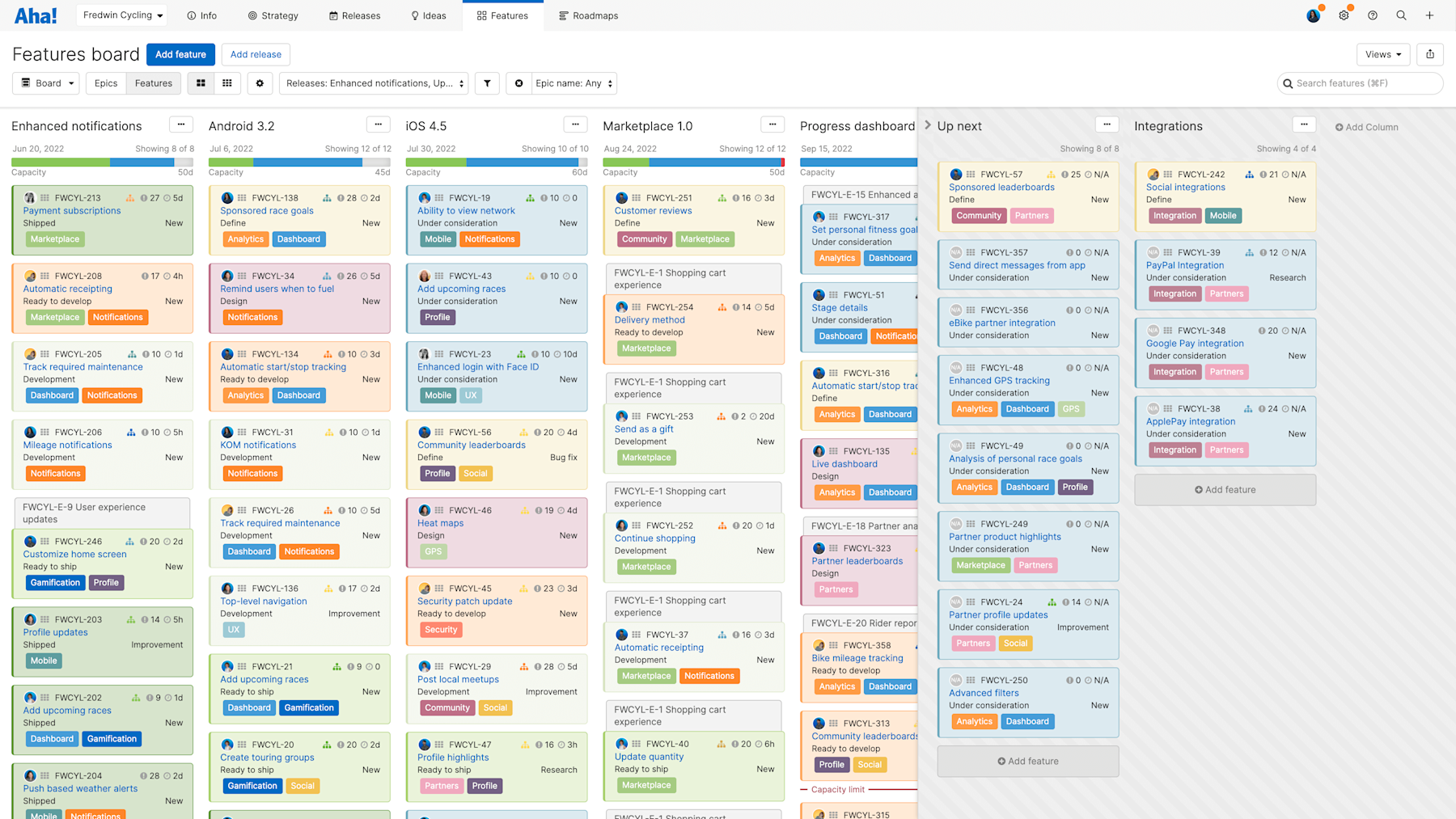Image resolution: width=1456 pixels, height=819 pixels.
Task: Open the help question mark icon
Action: [1373, 15]
